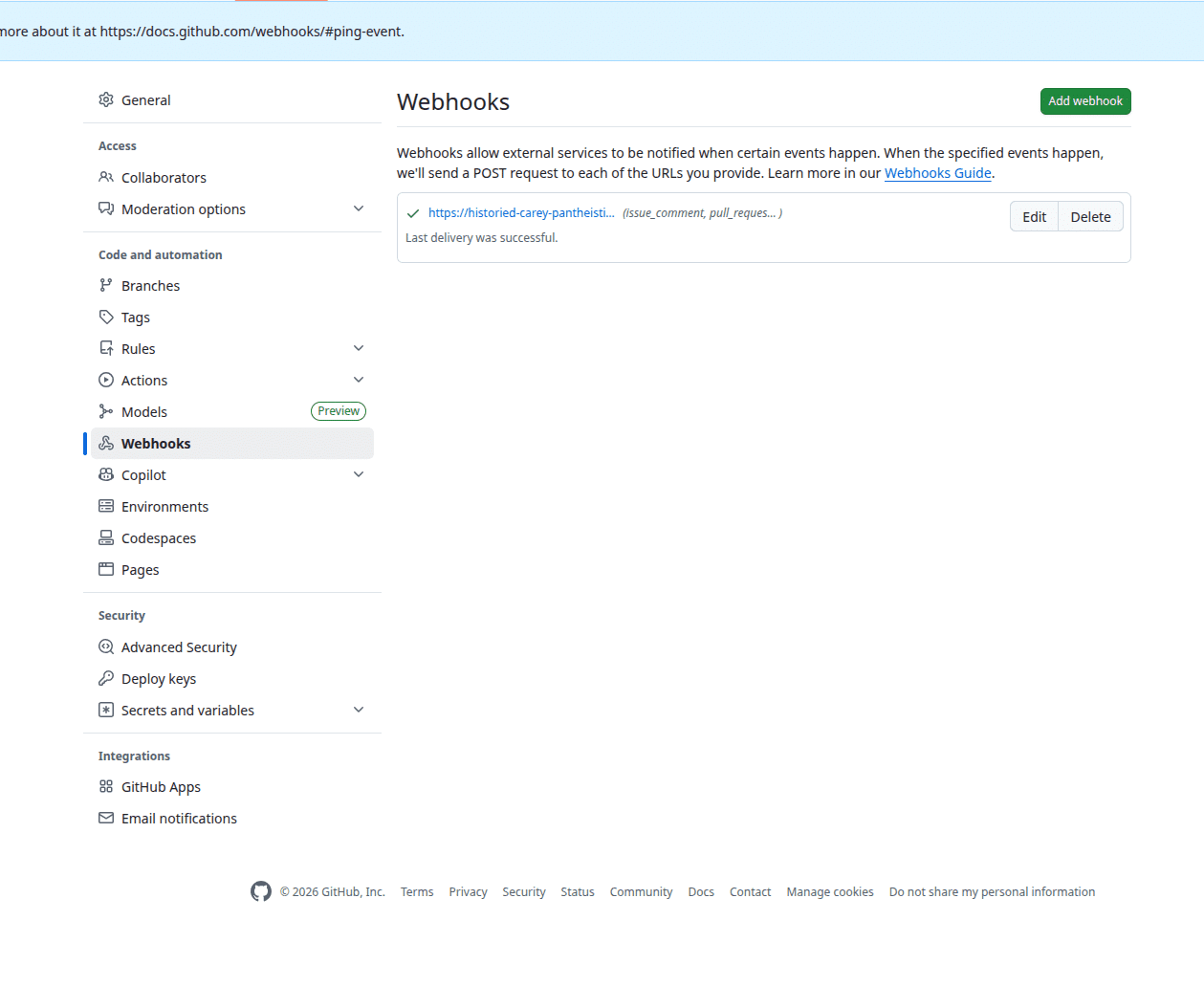The width and height of the screenshot is (1204, 1008).
Task: Click the Models icon in sidebar
Action: 106,411
